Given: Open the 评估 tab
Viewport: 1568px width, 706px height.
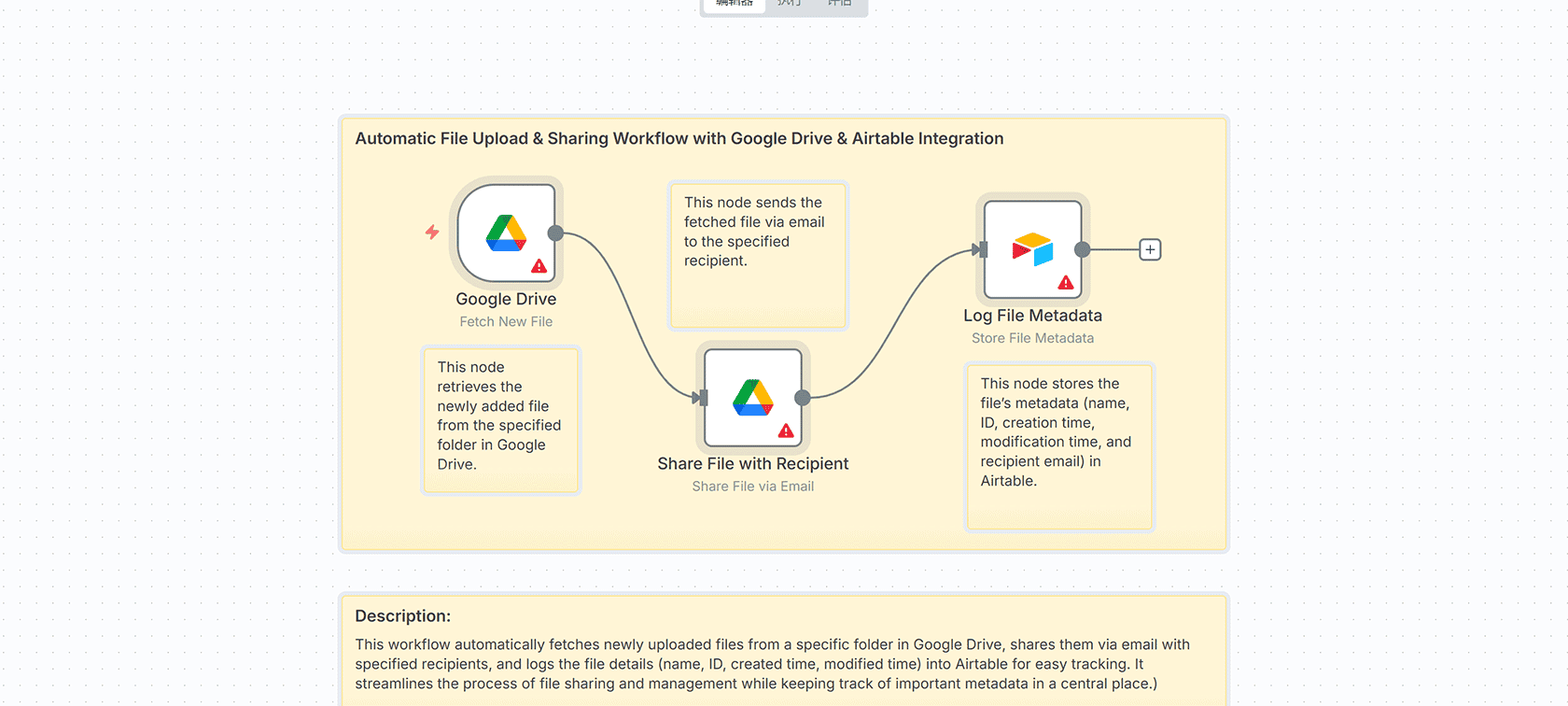Looking at the screenshot, I should (840, 4).
